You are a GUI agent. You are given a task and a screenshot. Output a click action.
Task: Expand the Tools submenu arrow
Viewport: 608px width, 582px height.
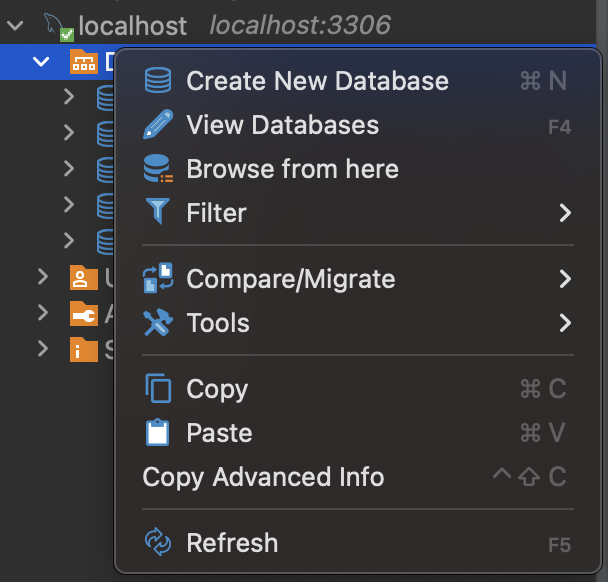565,323
